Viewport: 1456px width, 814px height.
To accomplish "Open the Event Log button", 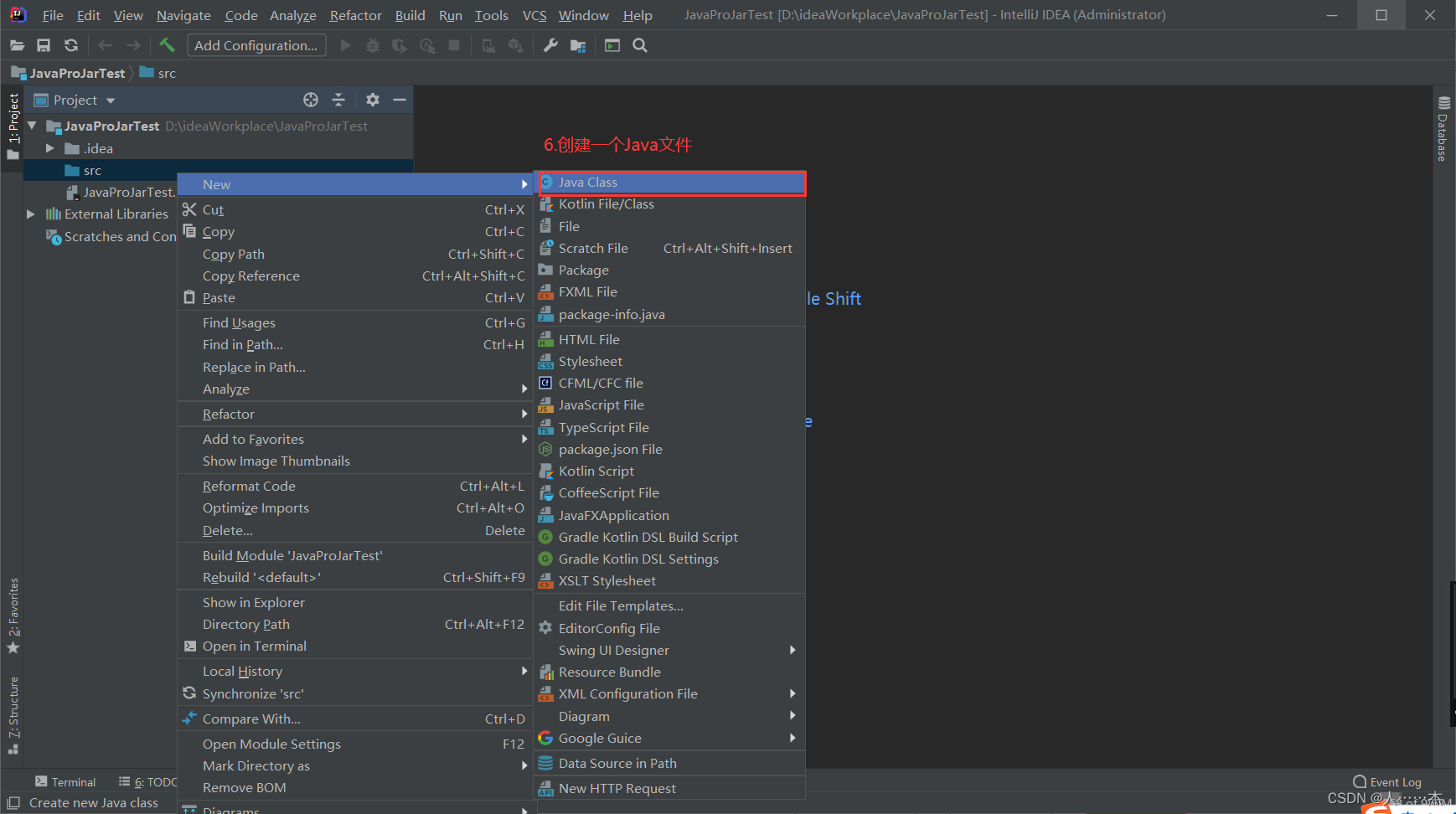I will coord(1386,782).
